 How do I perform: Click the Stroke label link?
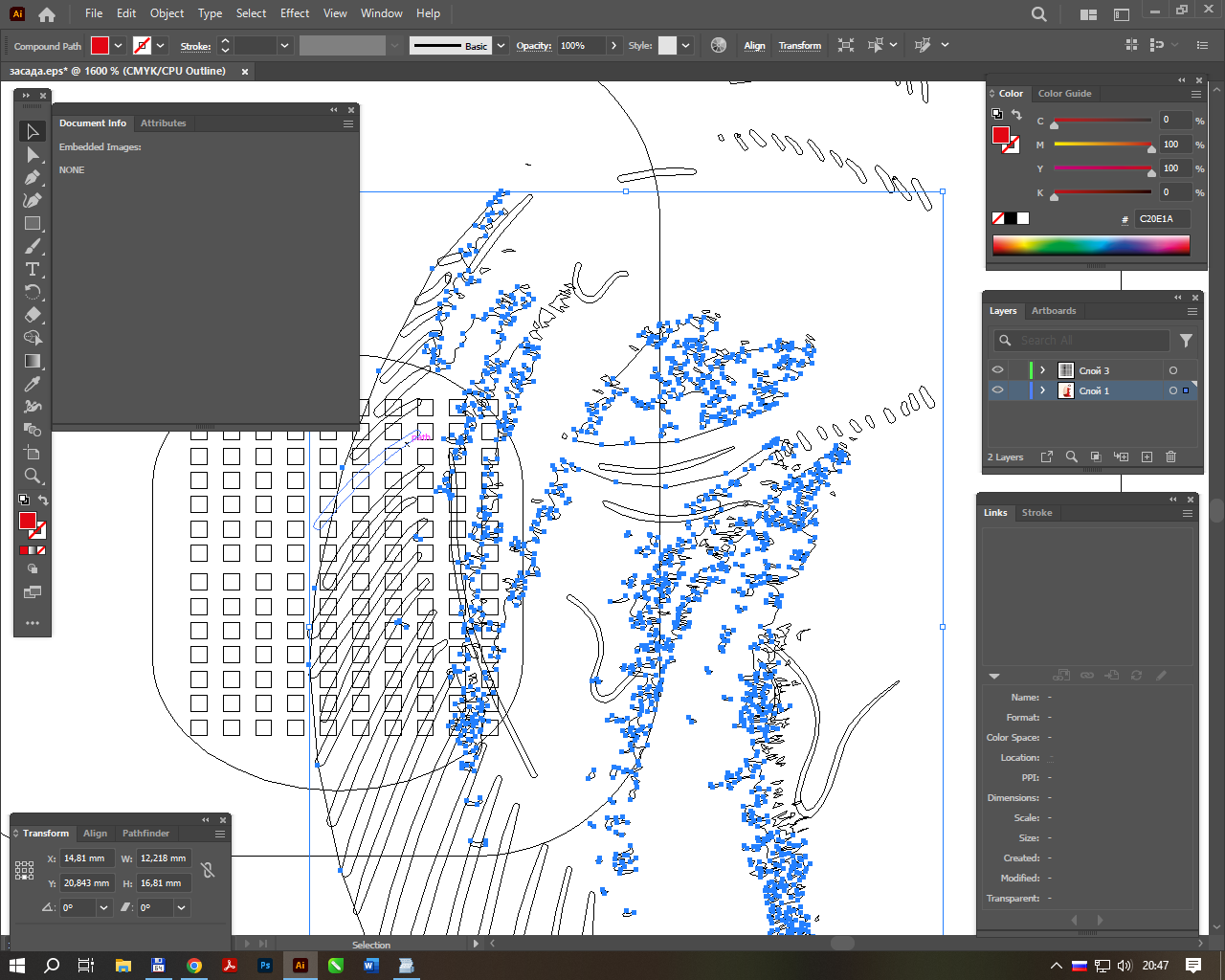tap(195, 46)
